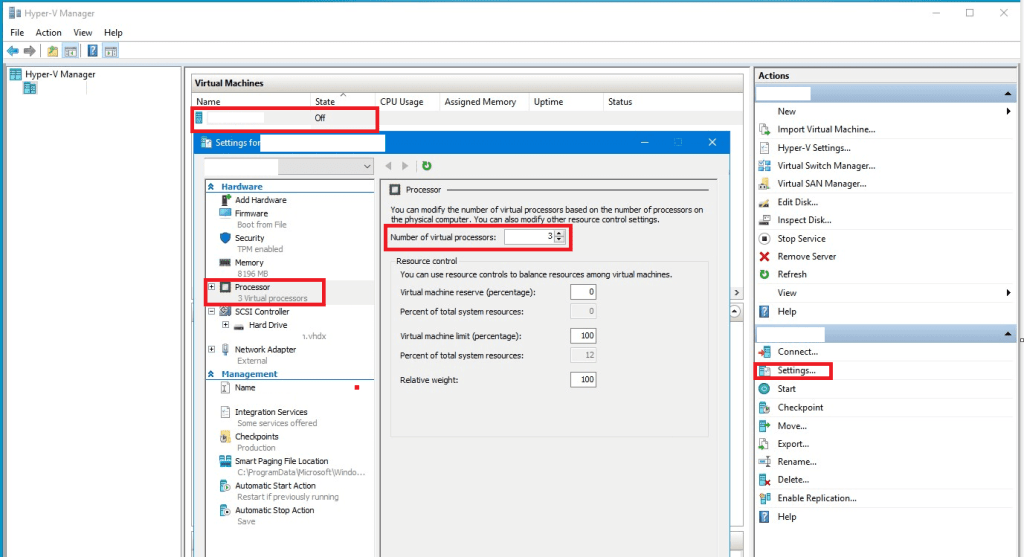Screen dimensions: 1024x557
Task: Click the Security shield icon in hardware list
Action: click(x=226, y=238)
